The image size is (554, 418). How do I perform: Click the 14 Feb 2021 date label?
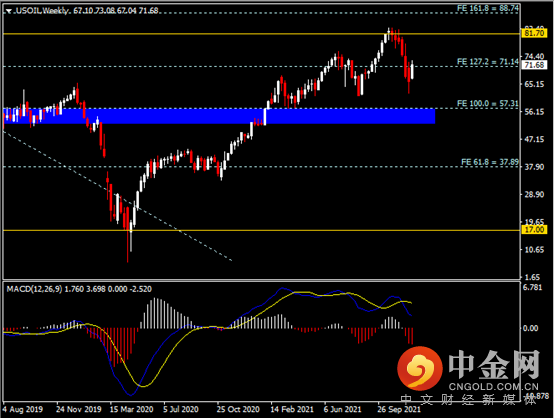pos(292,410)
